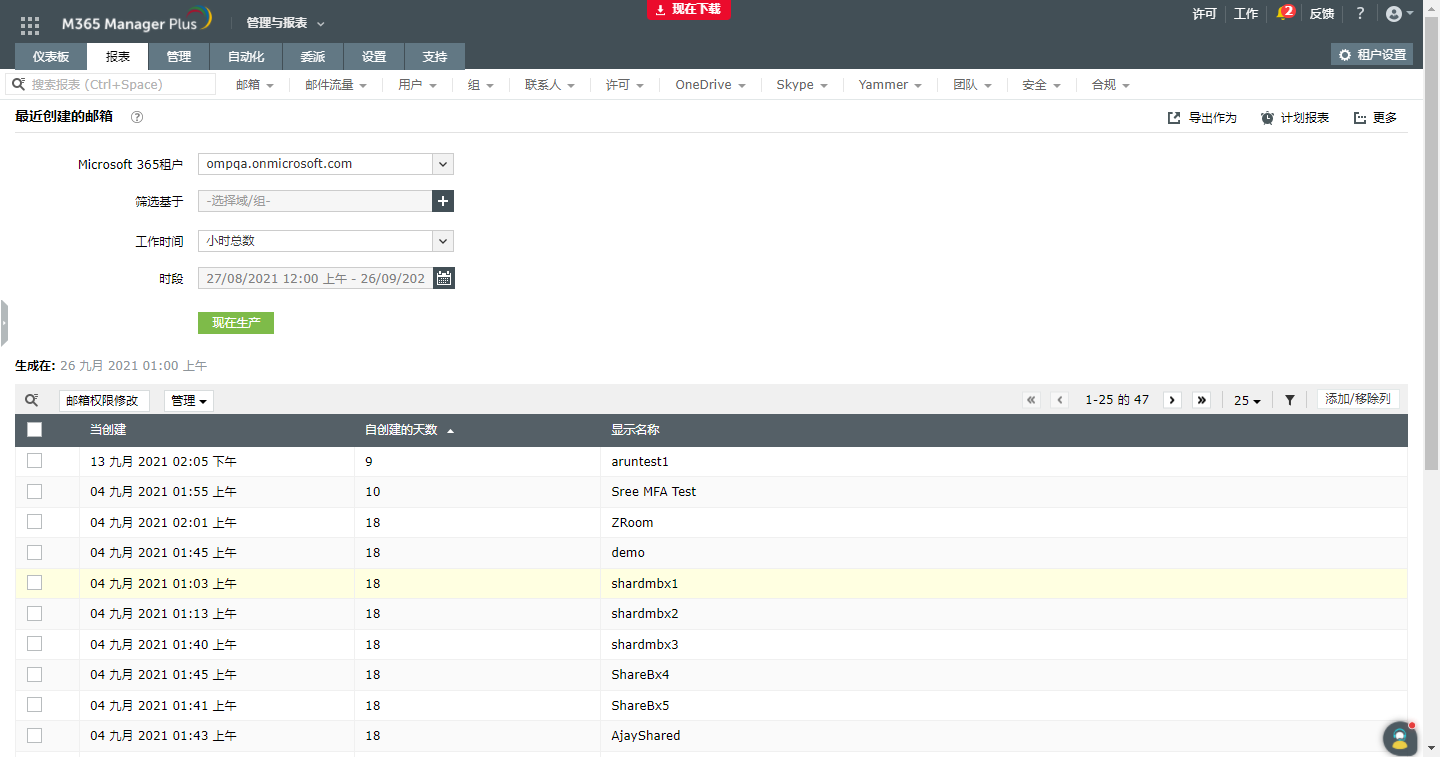Click 导出作为 export option
1440x757 pixels.
(x=1202, y=118)
